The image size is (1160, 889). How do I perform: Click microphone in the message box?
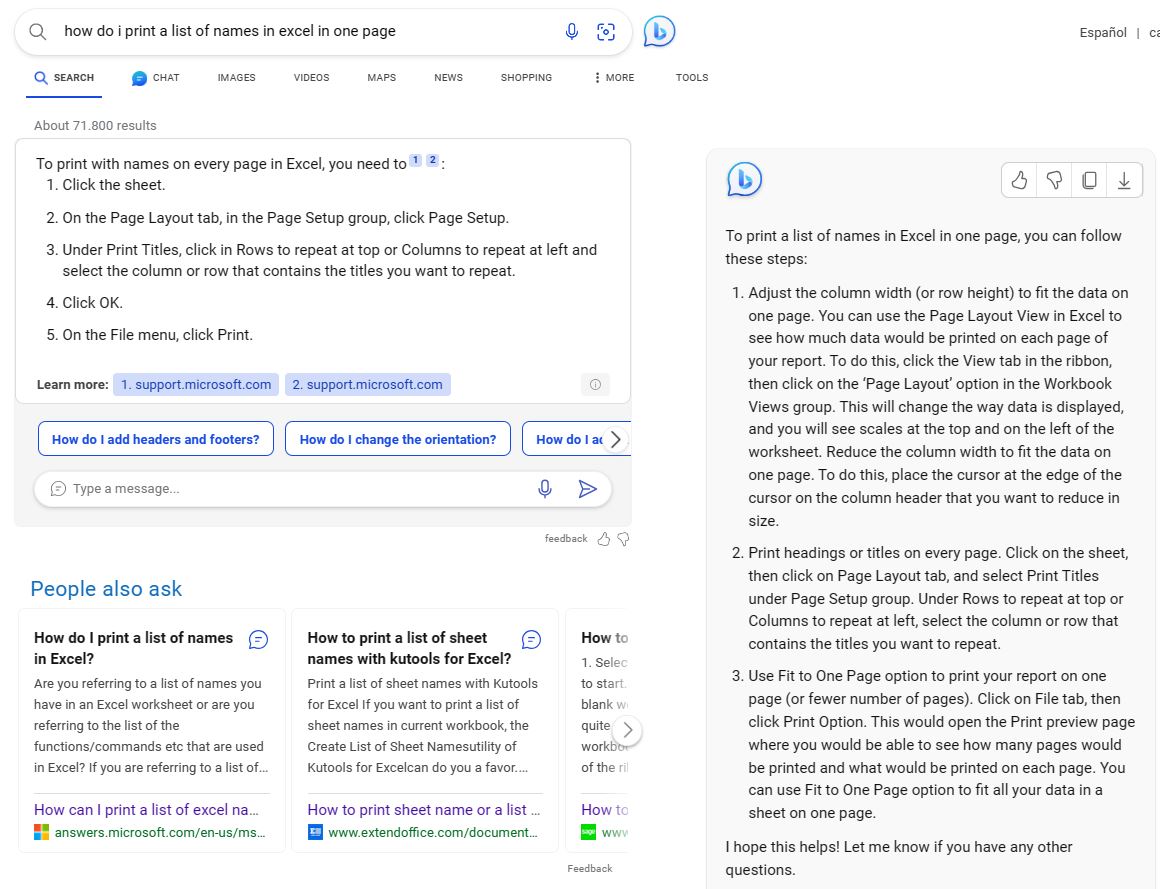(x=544, y=489)
